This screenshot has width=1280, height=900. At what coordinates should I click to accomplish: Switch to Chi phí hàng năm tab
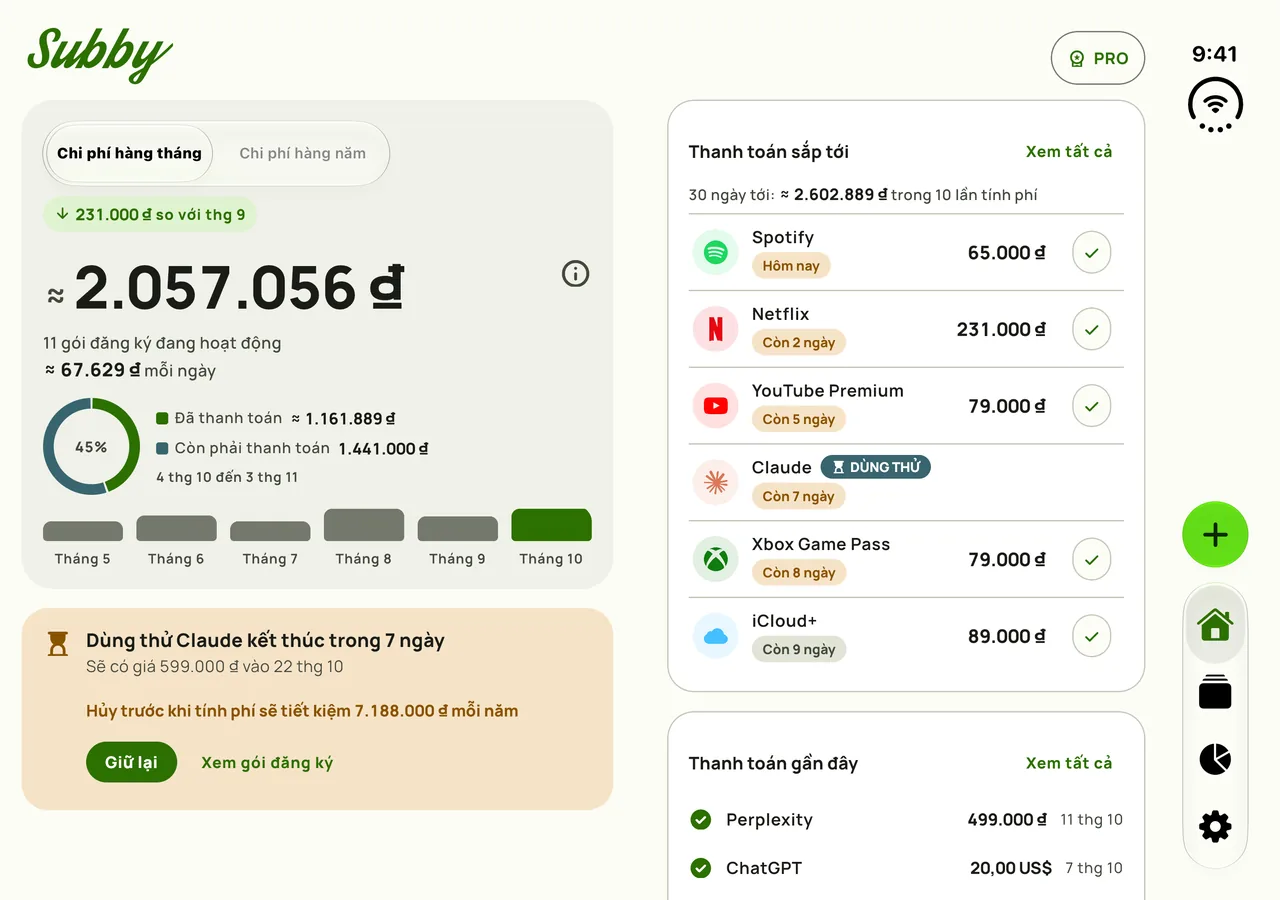[302, 153]
